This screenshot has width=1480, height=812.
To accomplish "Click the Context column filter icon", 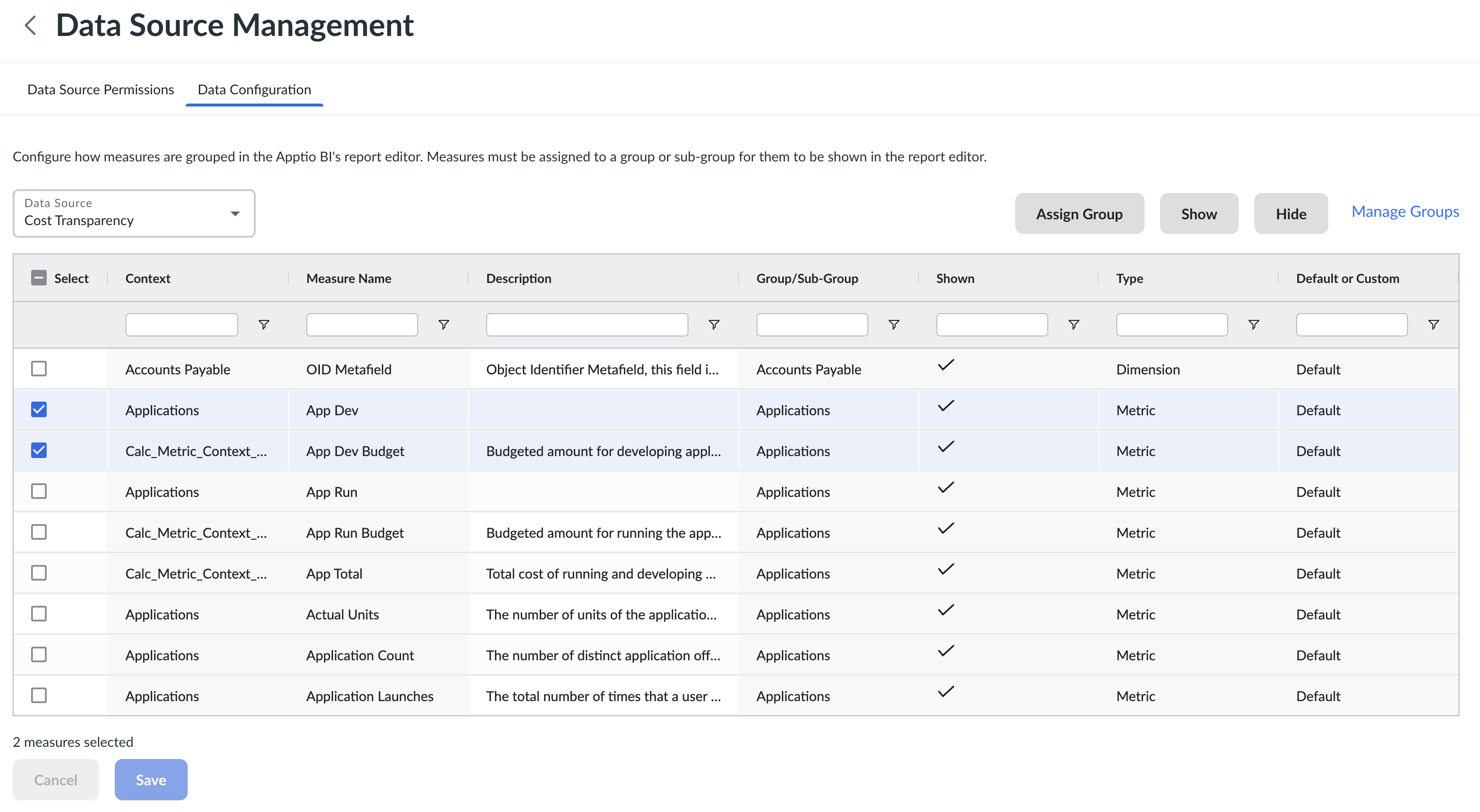I will pyautogui.click(x=264, y=325).
